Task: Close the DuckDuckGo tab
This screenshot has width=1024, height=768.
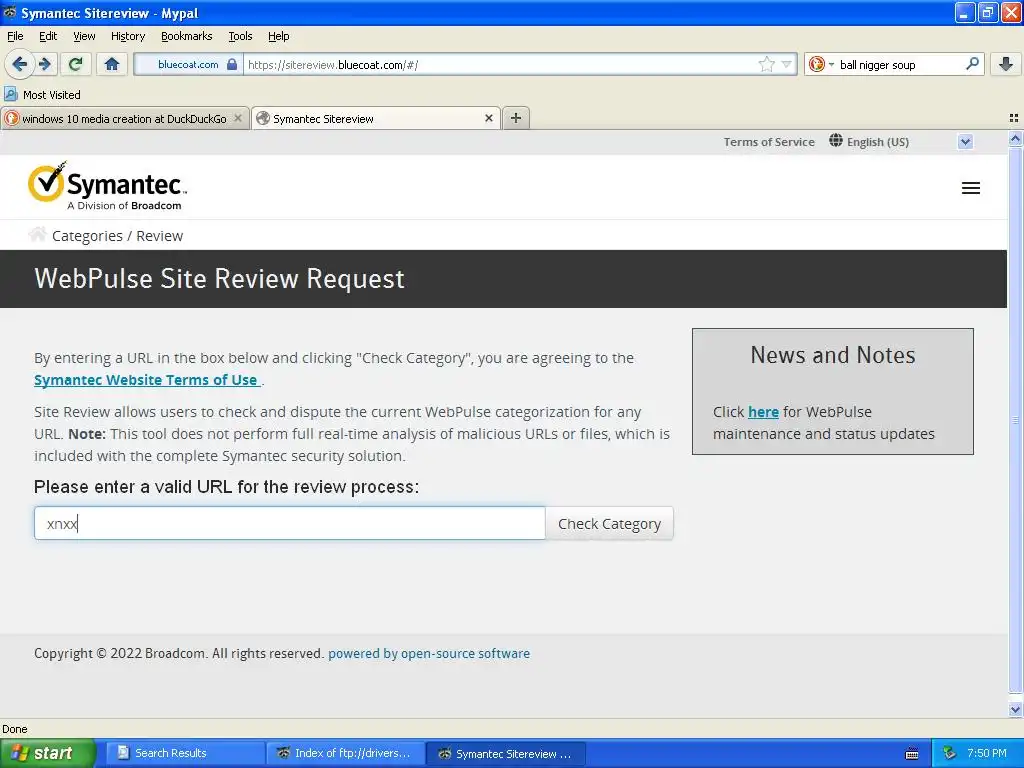Action: 238,118
